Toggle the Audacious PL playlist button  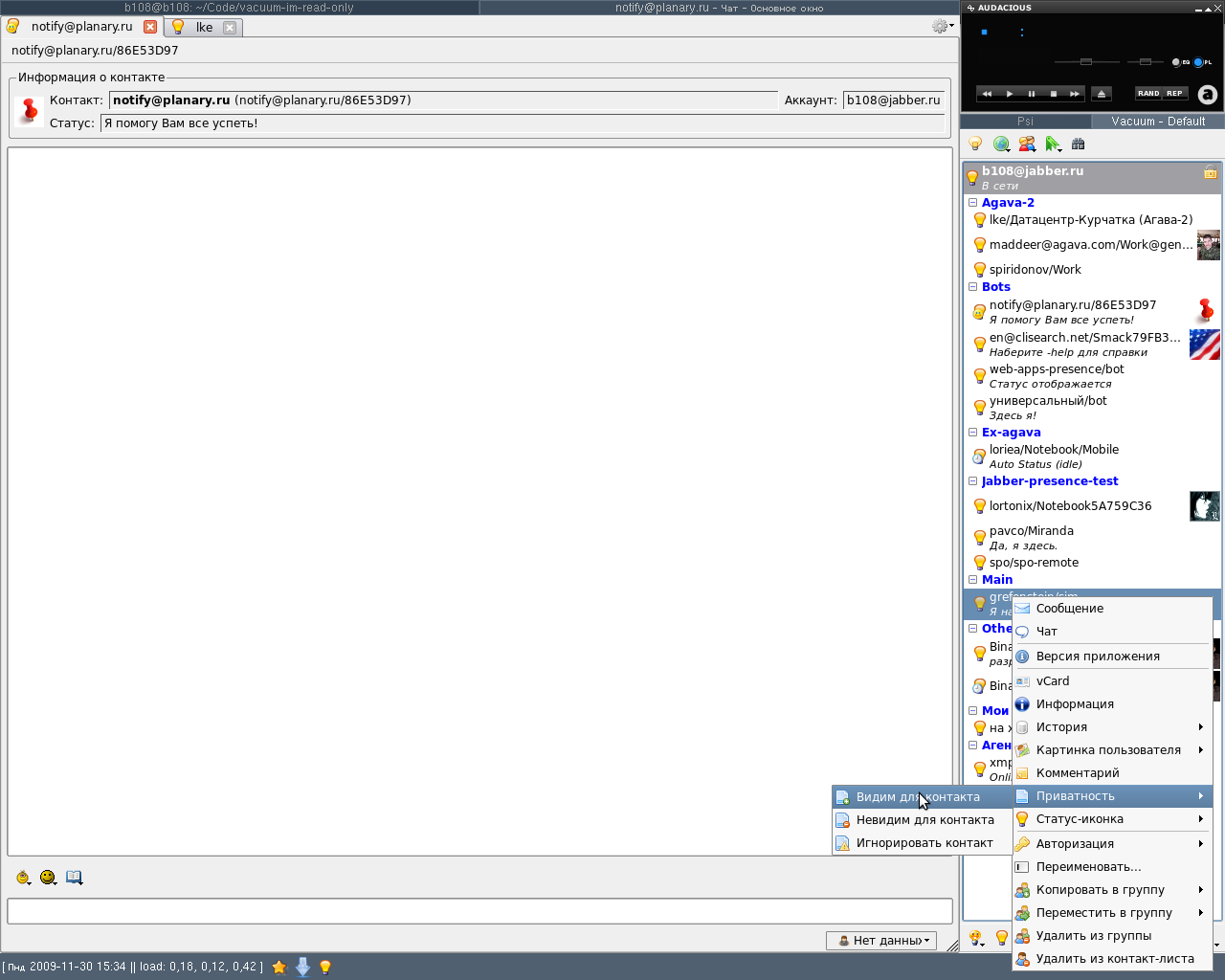pos(1199,62)
